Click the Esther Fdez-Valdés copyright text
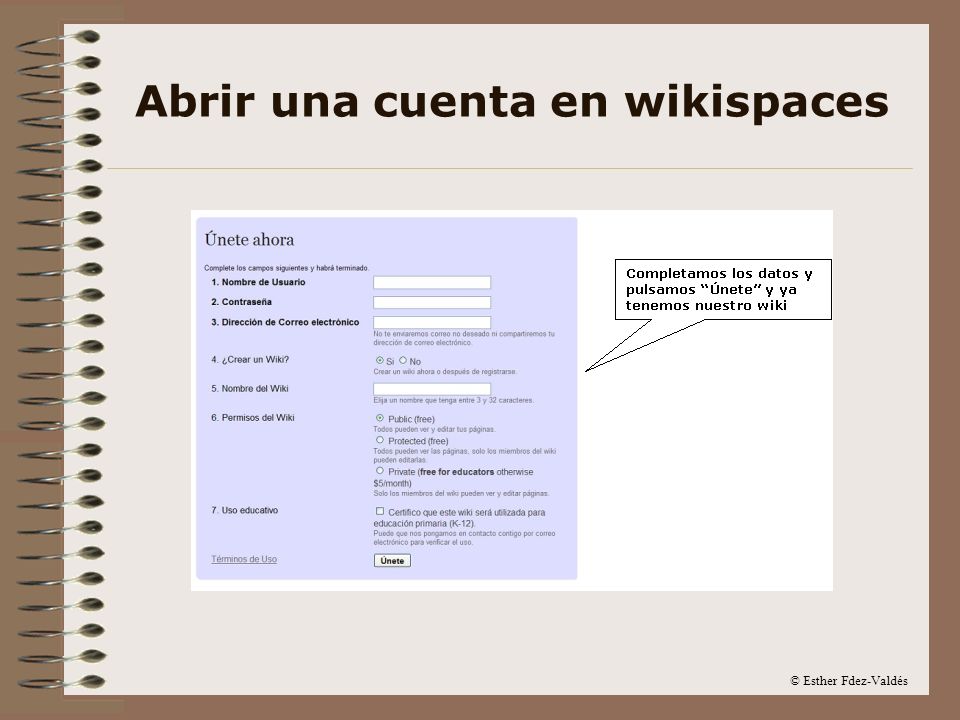 (849, 681)
